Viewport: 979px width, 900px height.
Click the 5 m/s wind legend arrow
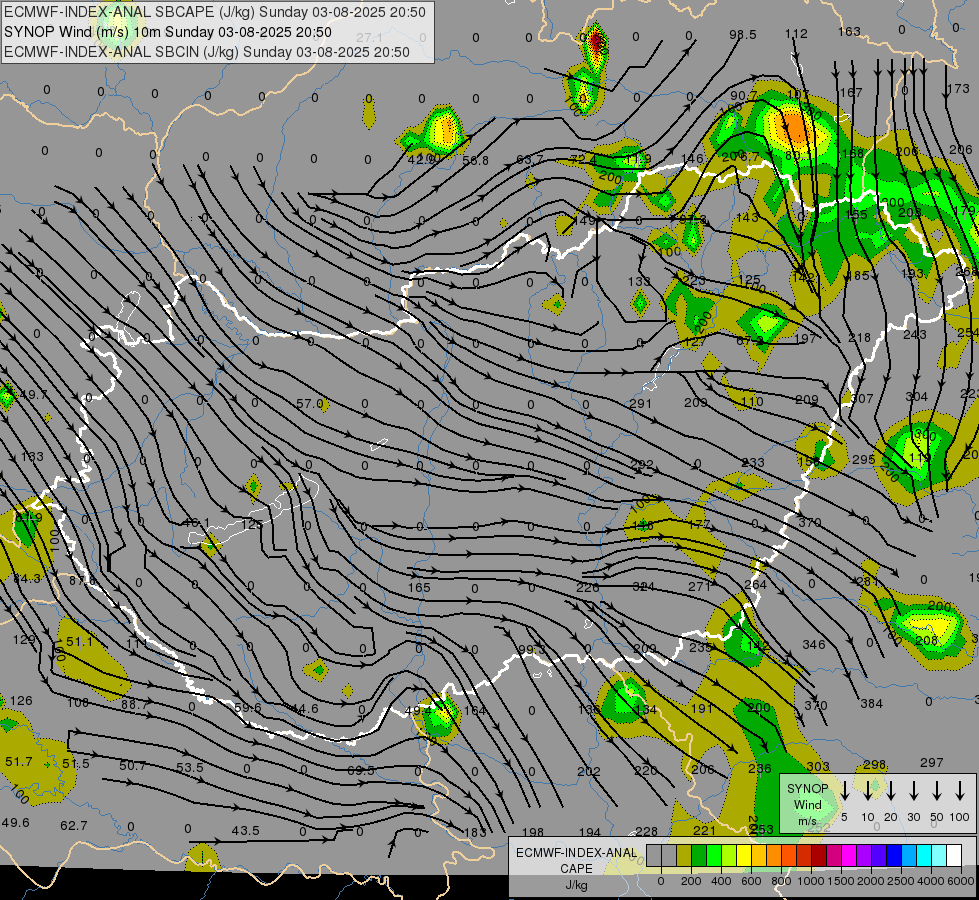coord(845,791)
